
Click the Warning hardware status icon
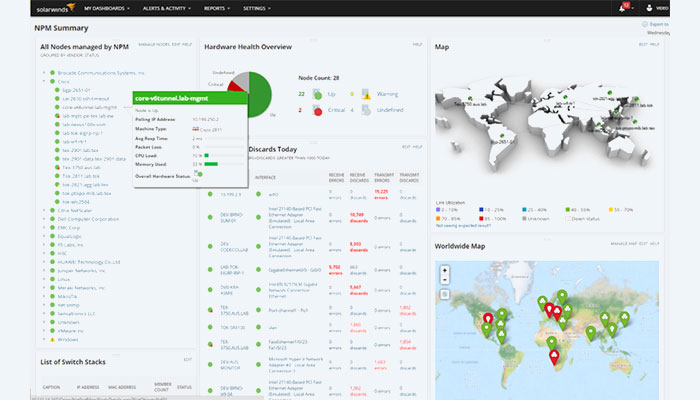coord(366,94)
